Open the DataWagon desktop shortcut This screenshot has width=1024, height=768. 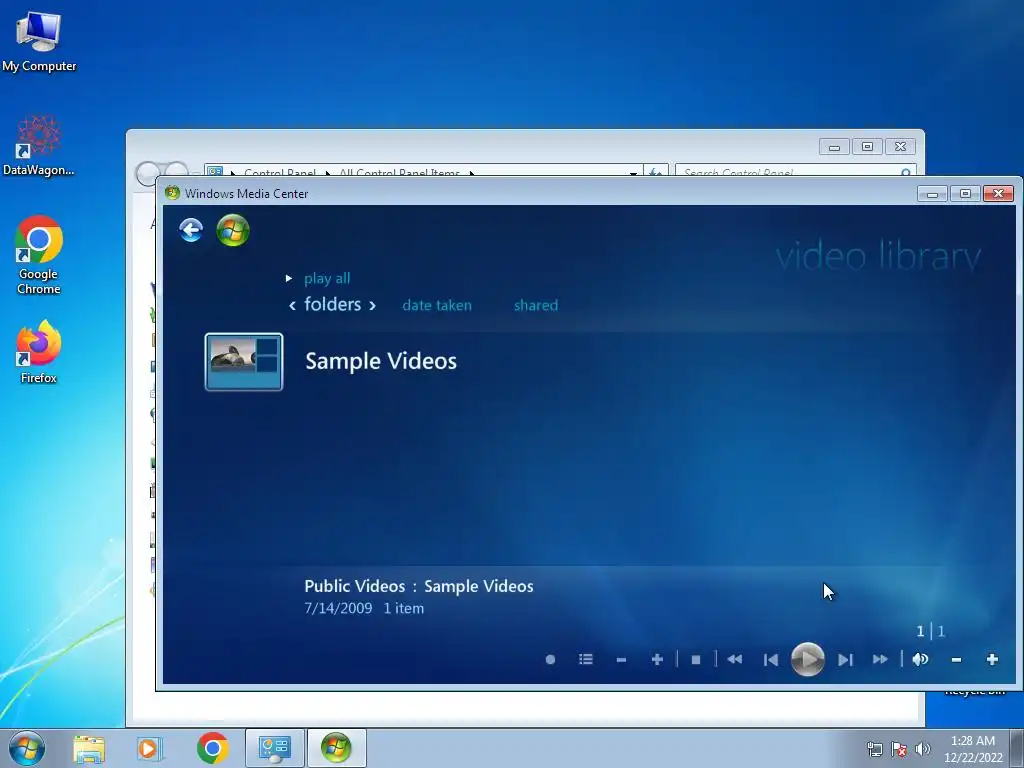(x=39, y=146)
